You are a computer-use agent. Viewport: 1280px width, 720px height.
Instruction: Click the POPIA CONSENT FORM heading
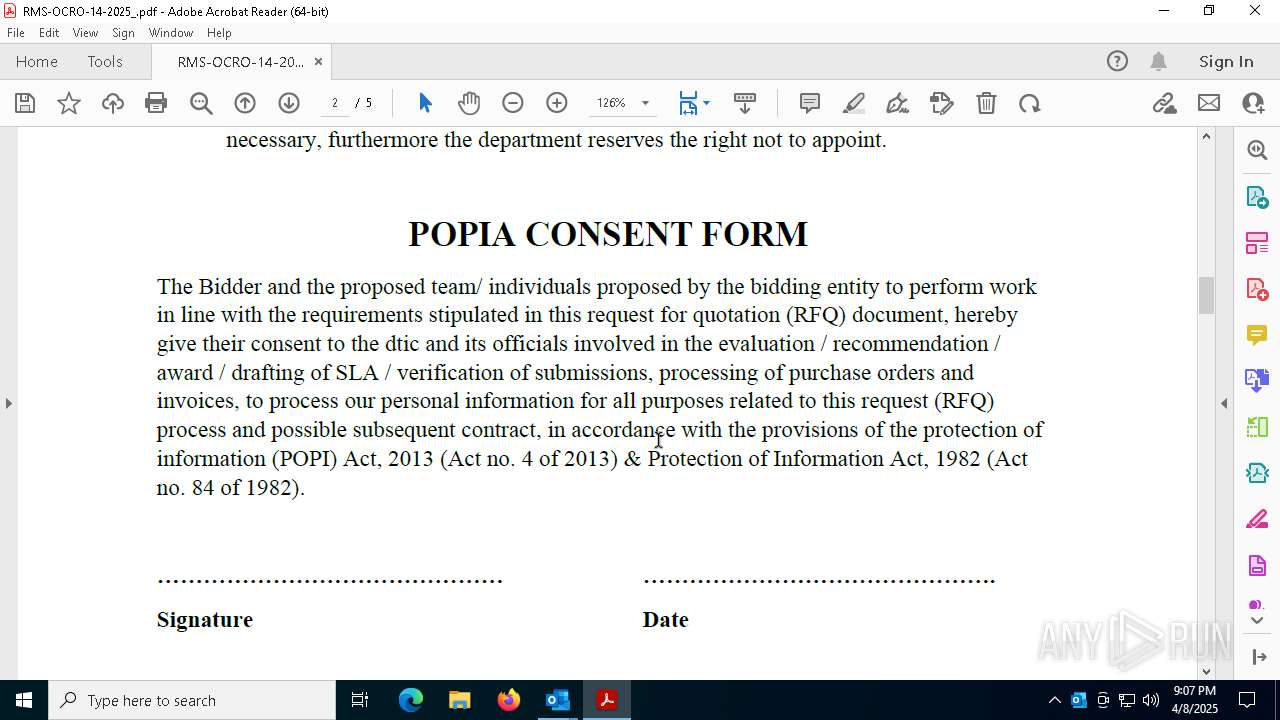[608, 234]
